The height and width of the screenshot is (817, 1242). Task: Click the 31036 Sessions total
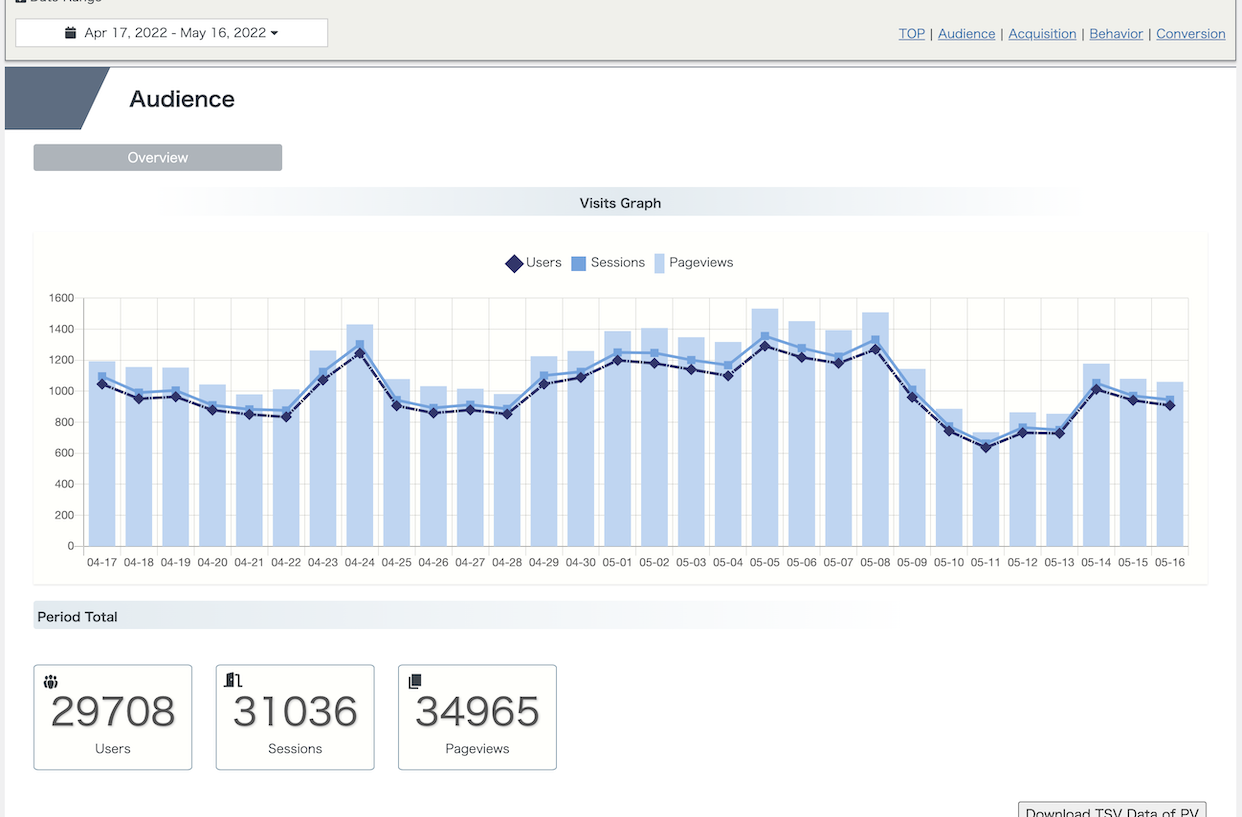coord(295,712)
